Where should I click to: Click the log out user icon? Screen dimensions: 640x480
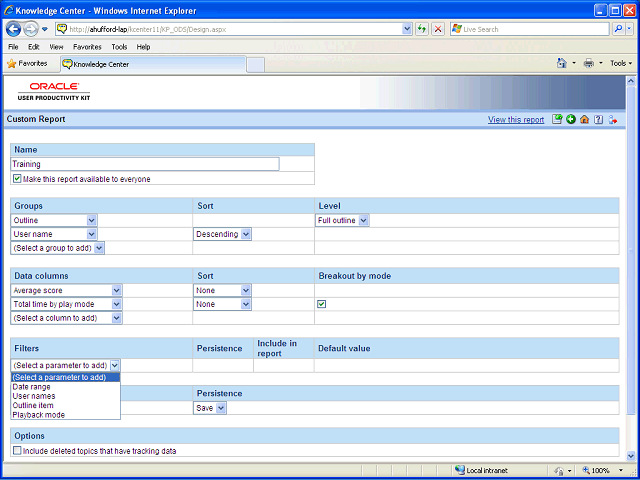pyautogui.click(x=613, y=120)
